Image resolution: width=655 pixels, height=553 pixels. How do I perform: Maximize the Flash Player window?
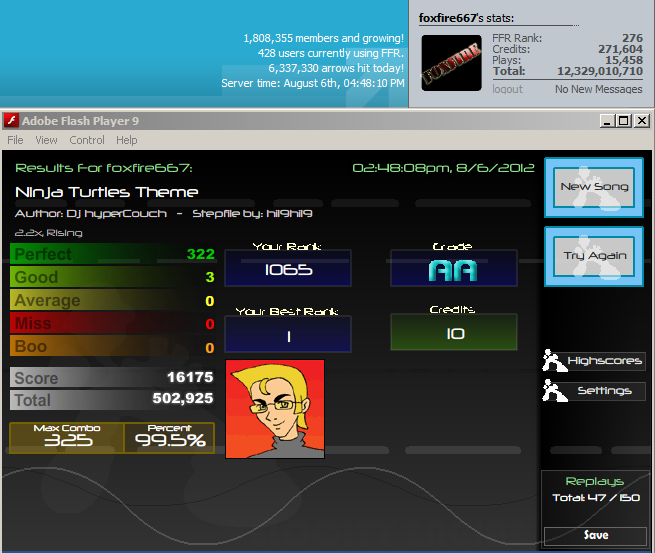click(x=624, y=121)
